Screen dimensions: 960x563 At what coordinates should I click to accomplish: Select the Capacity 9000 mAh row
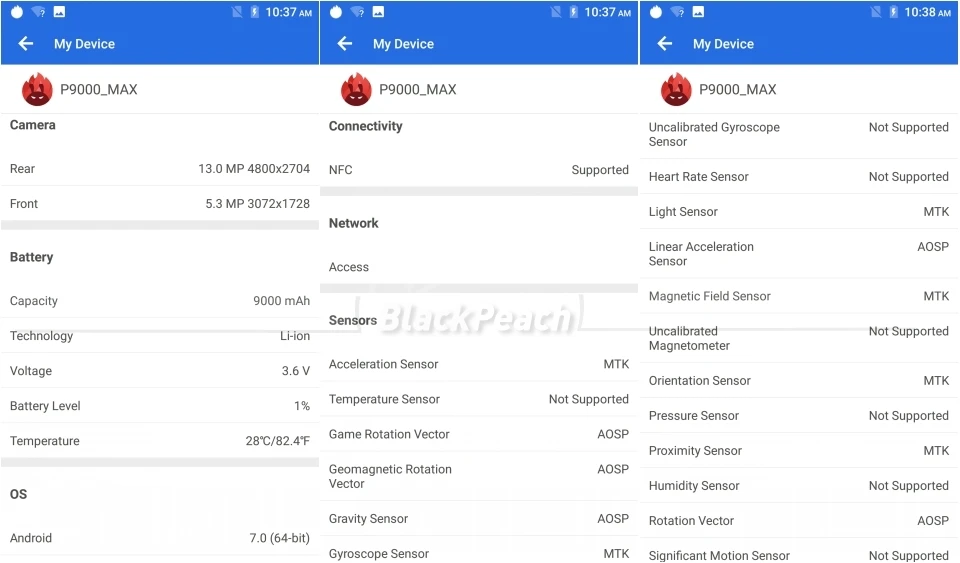tap(160, 300)
